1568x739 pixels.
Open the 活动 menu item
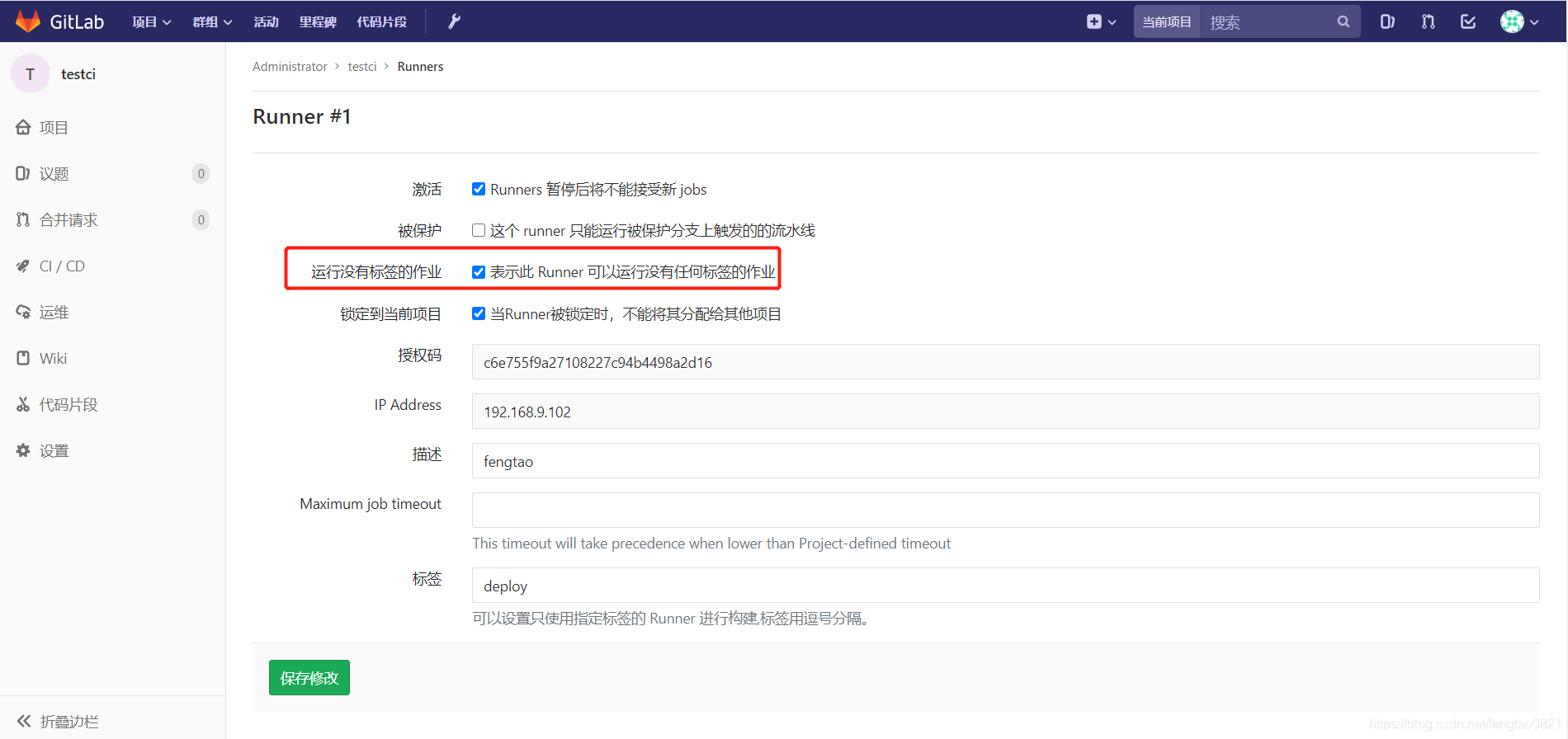coord(266,21)
